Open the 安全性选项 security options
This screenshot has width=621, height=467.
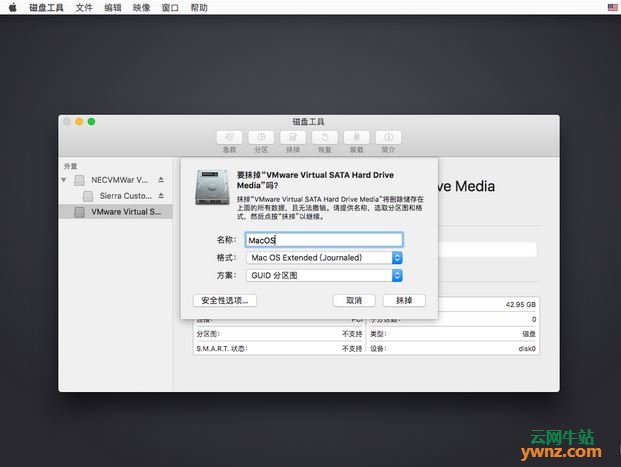click(x=225, y=300)
